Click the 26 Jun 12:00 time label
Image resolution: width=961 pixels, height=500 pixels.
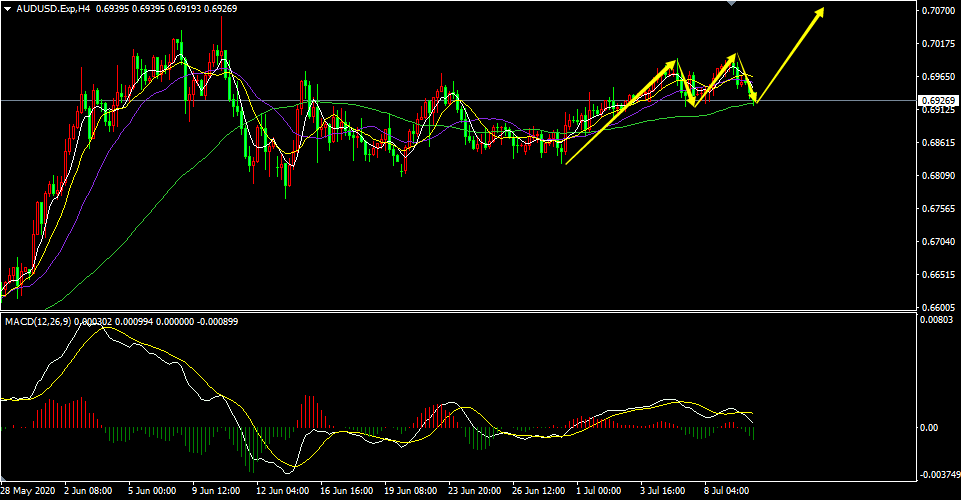(539, 491)
